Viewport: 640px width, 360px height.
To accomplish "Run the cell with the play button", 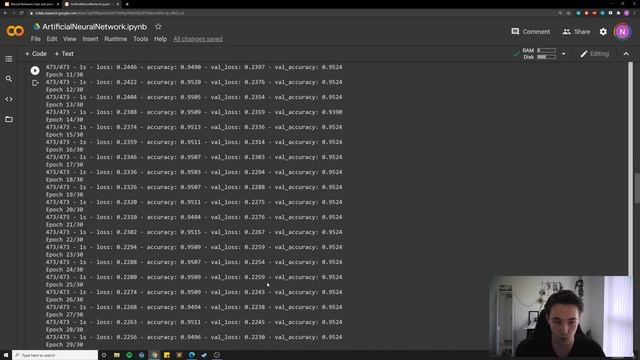I will pos(35,71).
